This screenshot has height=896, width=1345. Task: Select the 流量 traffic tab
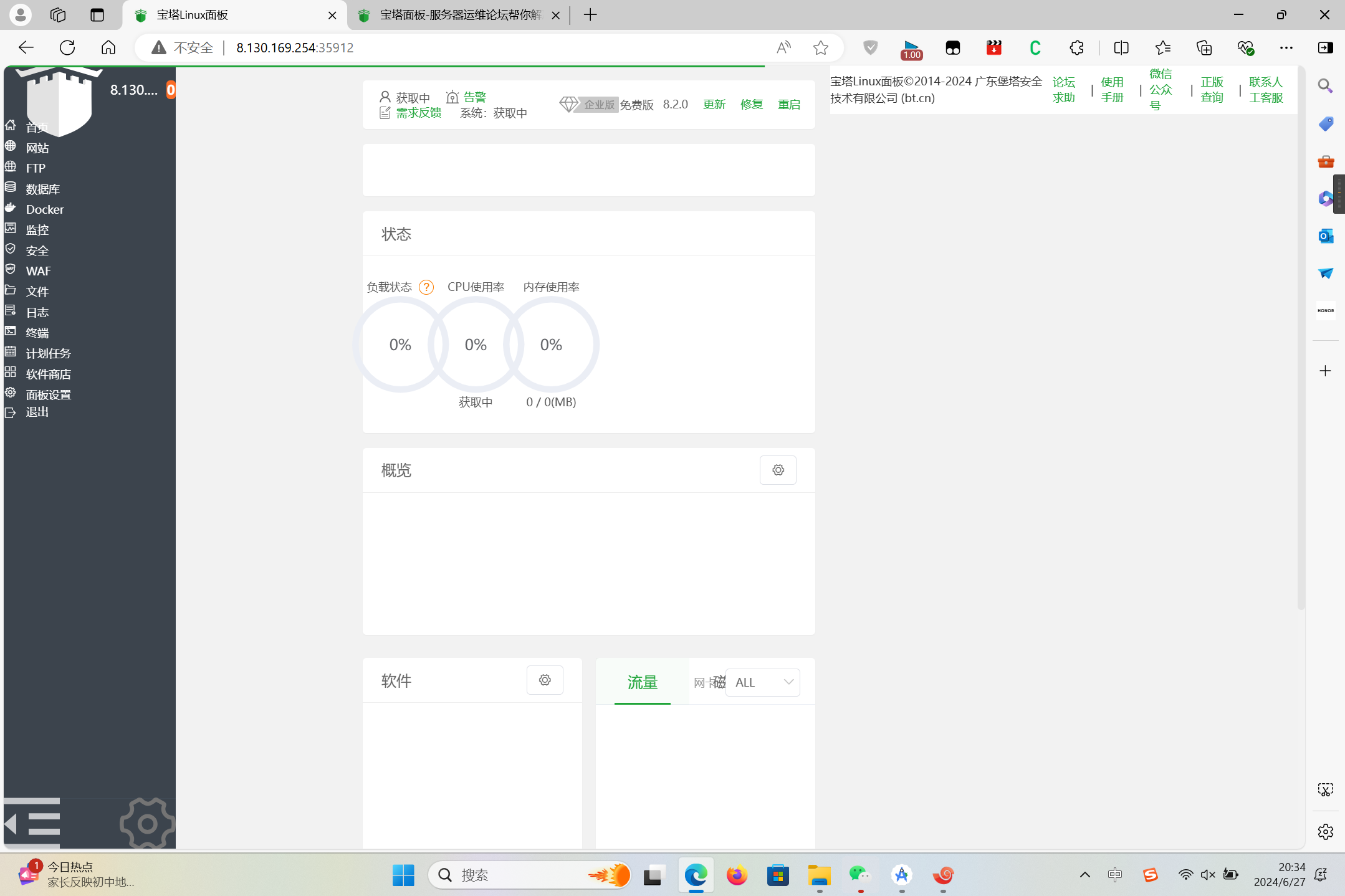643,682
